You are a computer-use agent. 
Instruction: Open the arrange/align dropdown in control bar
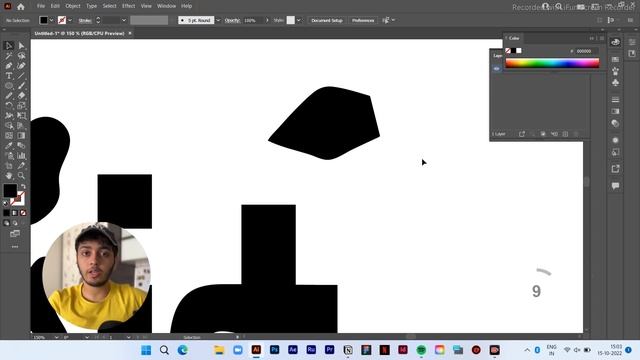393,20
